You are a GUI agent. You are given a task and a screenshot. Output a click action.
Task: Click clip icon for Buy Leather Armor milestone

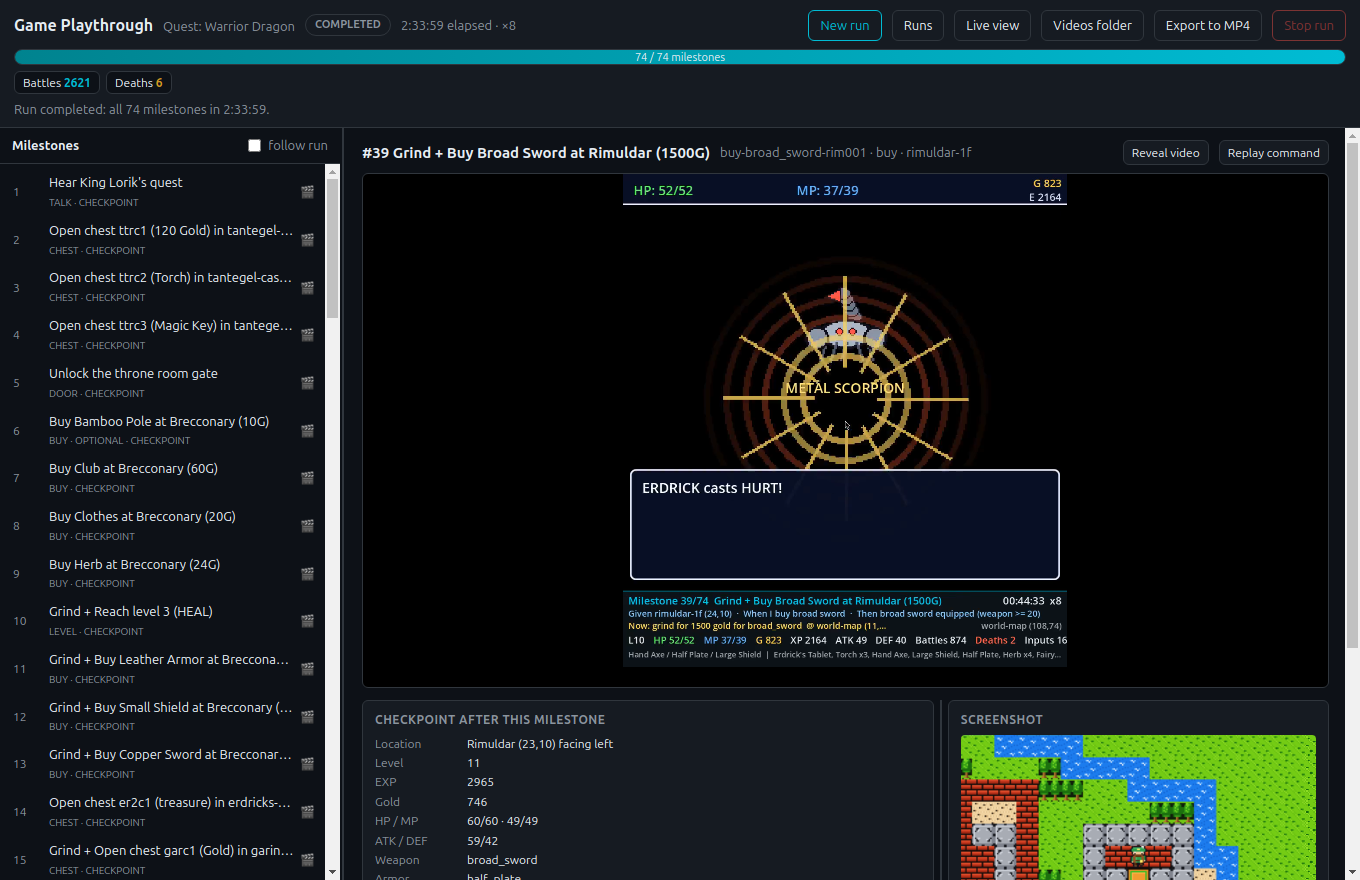[x=308, y=669]
